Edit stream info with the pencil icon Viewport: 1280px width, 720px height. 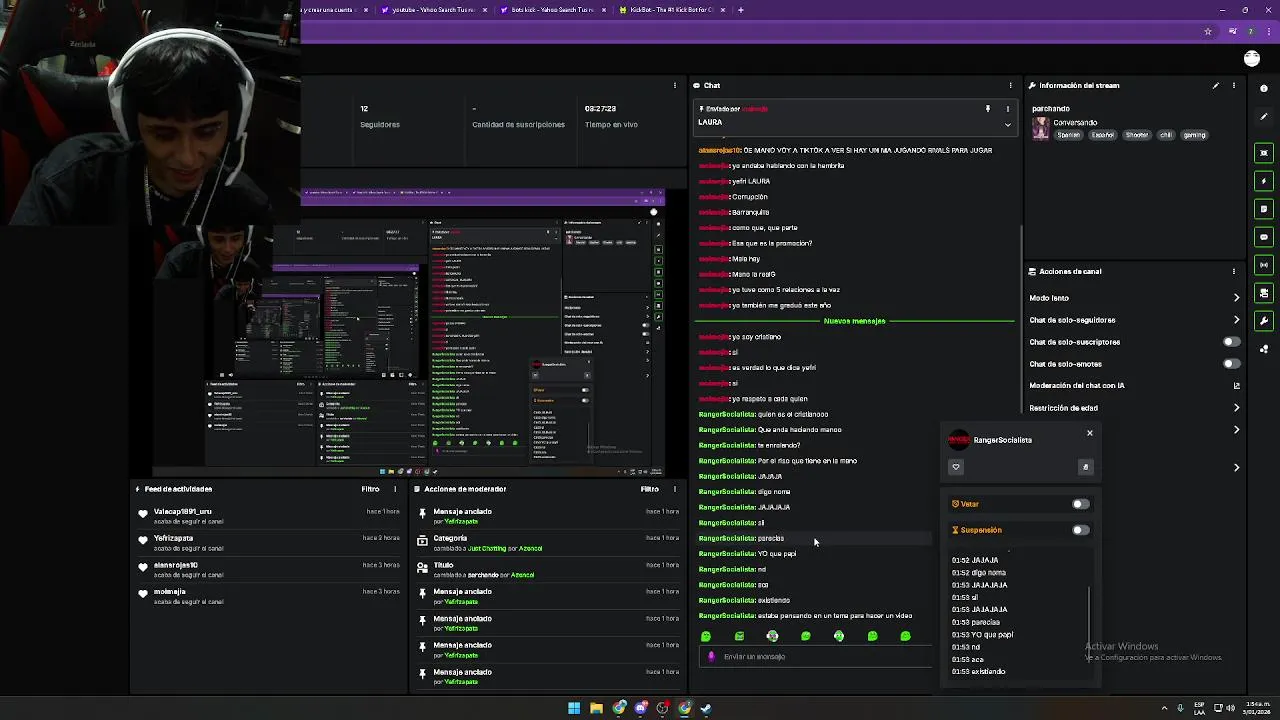tap(1216, 85)
